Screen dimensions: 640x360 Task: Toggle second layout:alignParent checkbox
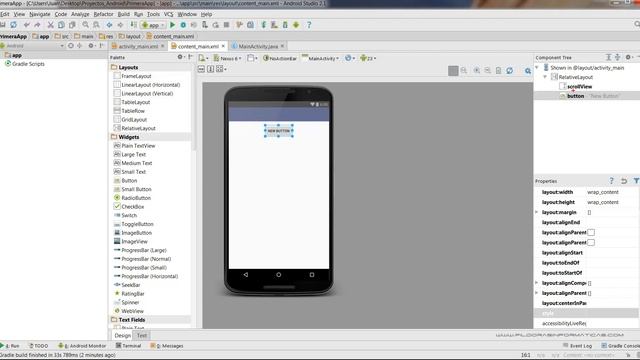(x=591, y=242)
